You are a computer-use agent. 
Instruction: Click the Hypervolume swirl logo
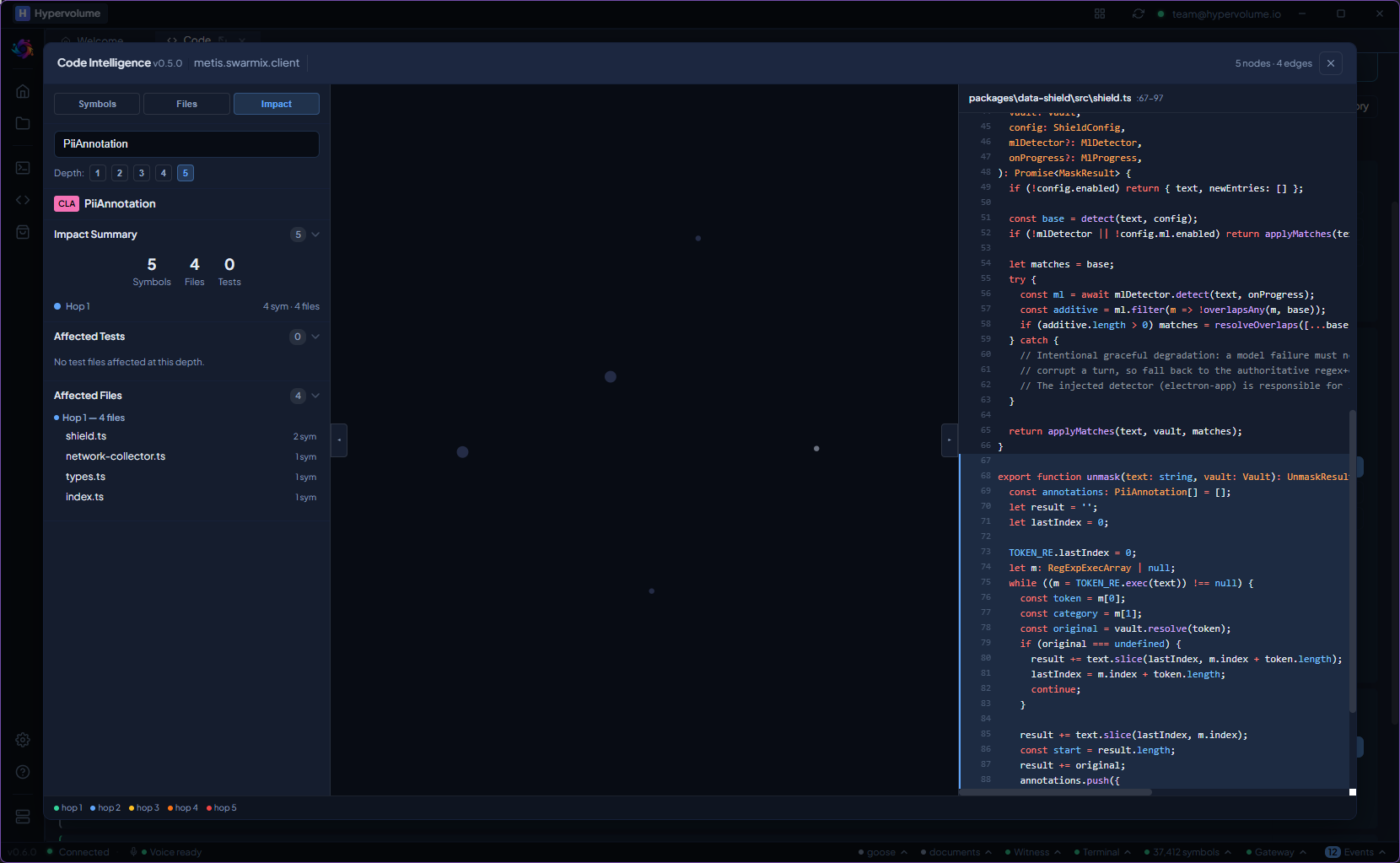coord(23,49)
